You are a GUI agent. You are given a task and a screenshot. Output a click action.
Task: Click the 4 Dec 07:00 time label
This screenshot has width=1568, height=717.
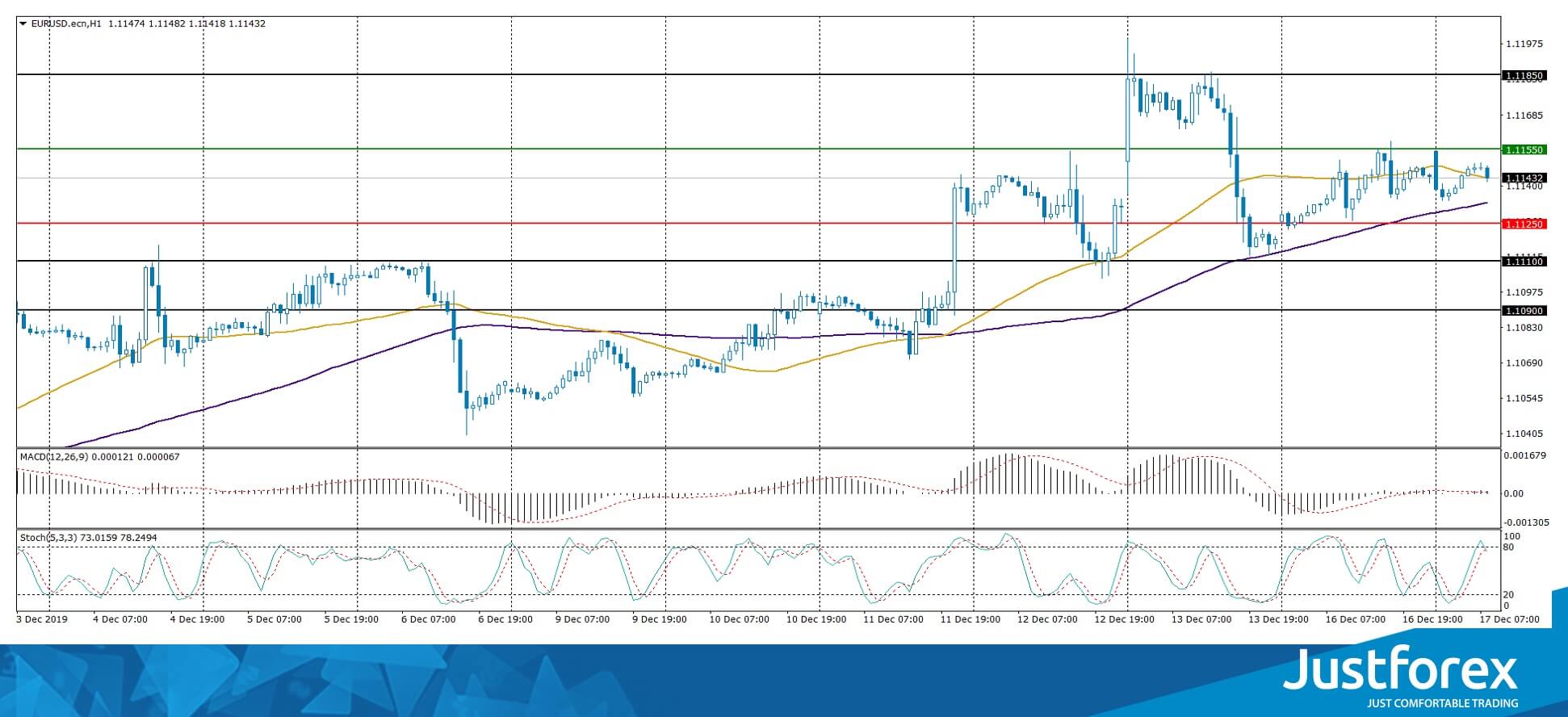coord(120,620)
